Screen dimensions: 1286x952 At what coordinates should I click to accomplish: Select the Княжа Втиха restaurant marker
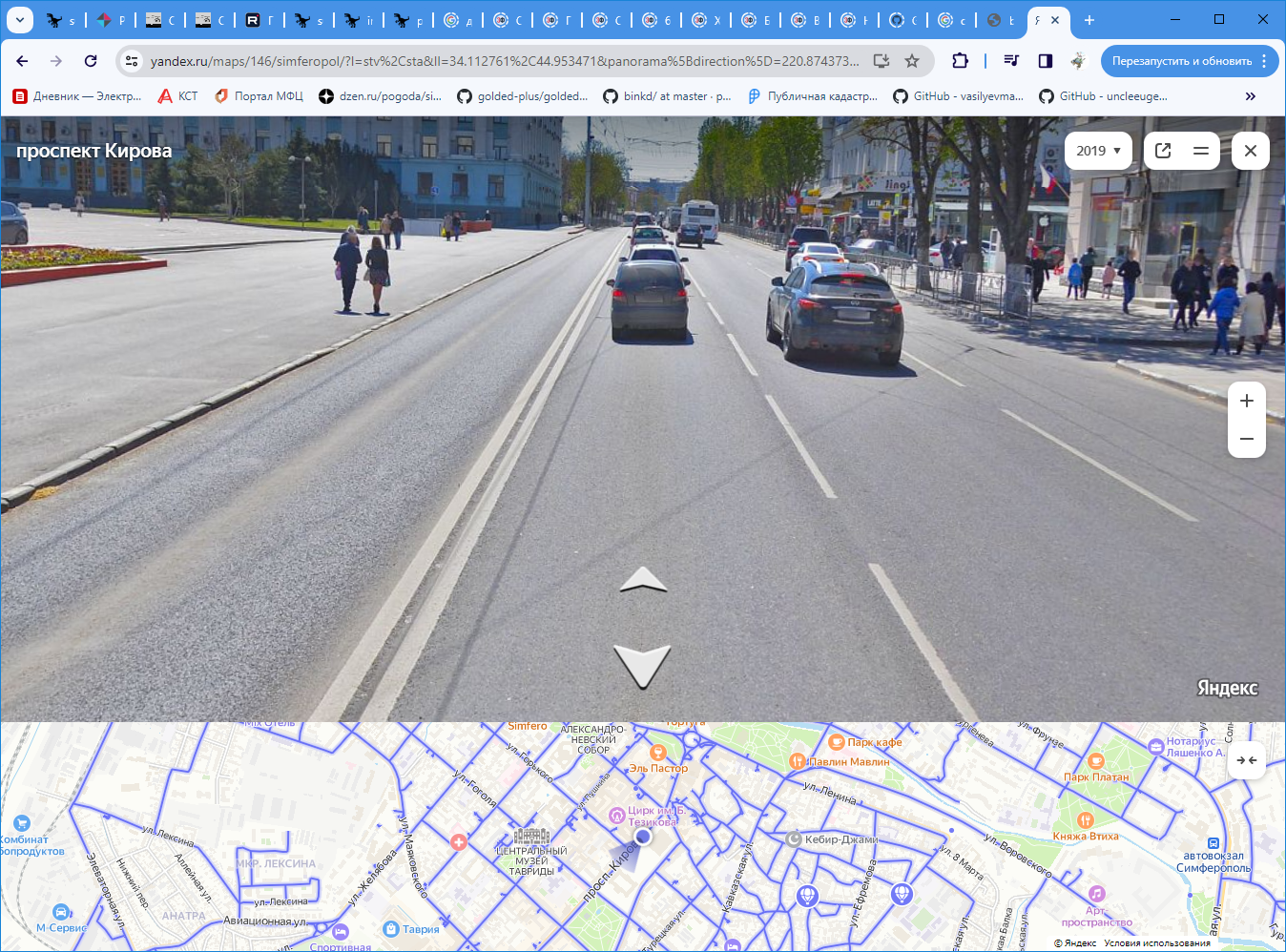[x=1085, y=820]
